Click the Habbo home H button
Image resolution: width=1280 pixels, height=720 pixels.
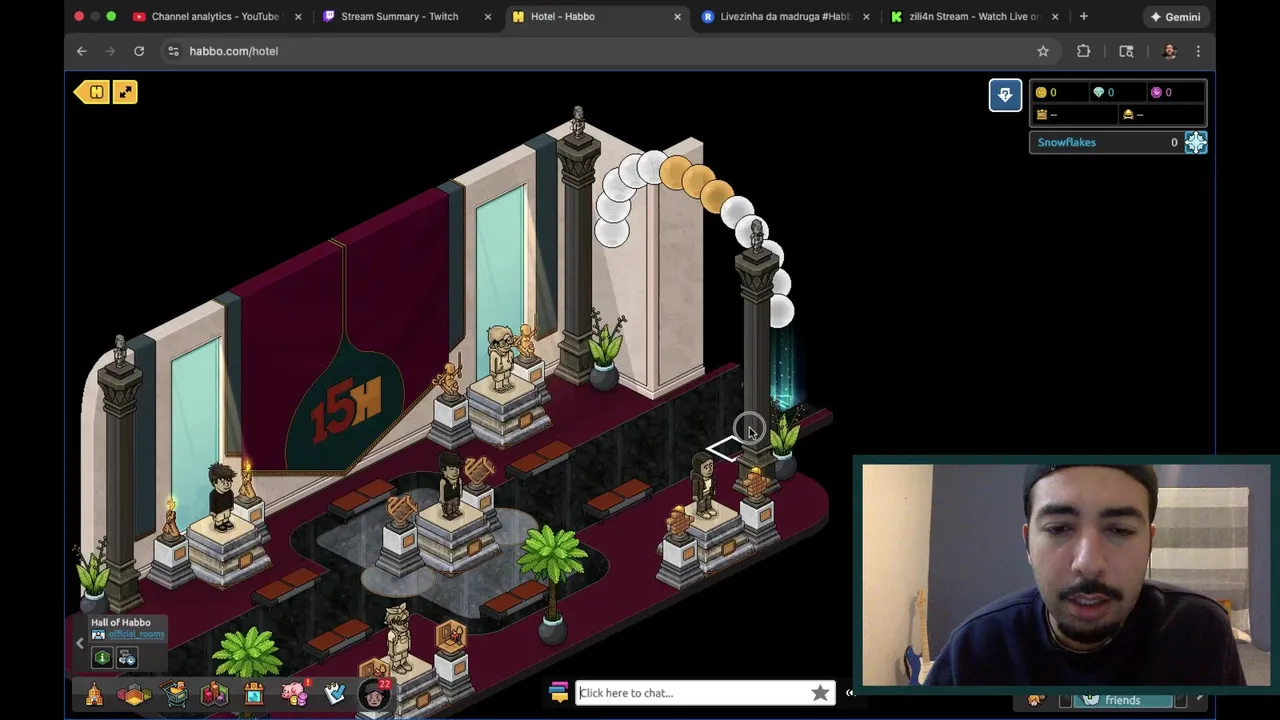pos(94,92)
